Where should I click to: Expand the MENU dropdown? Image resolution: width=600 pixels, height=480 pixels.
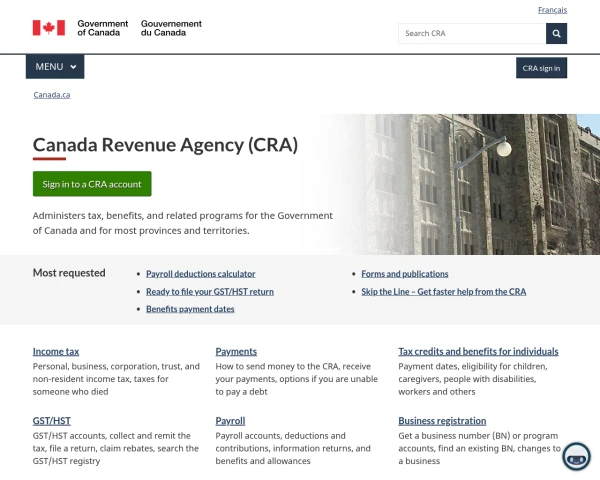click(55, 67)
